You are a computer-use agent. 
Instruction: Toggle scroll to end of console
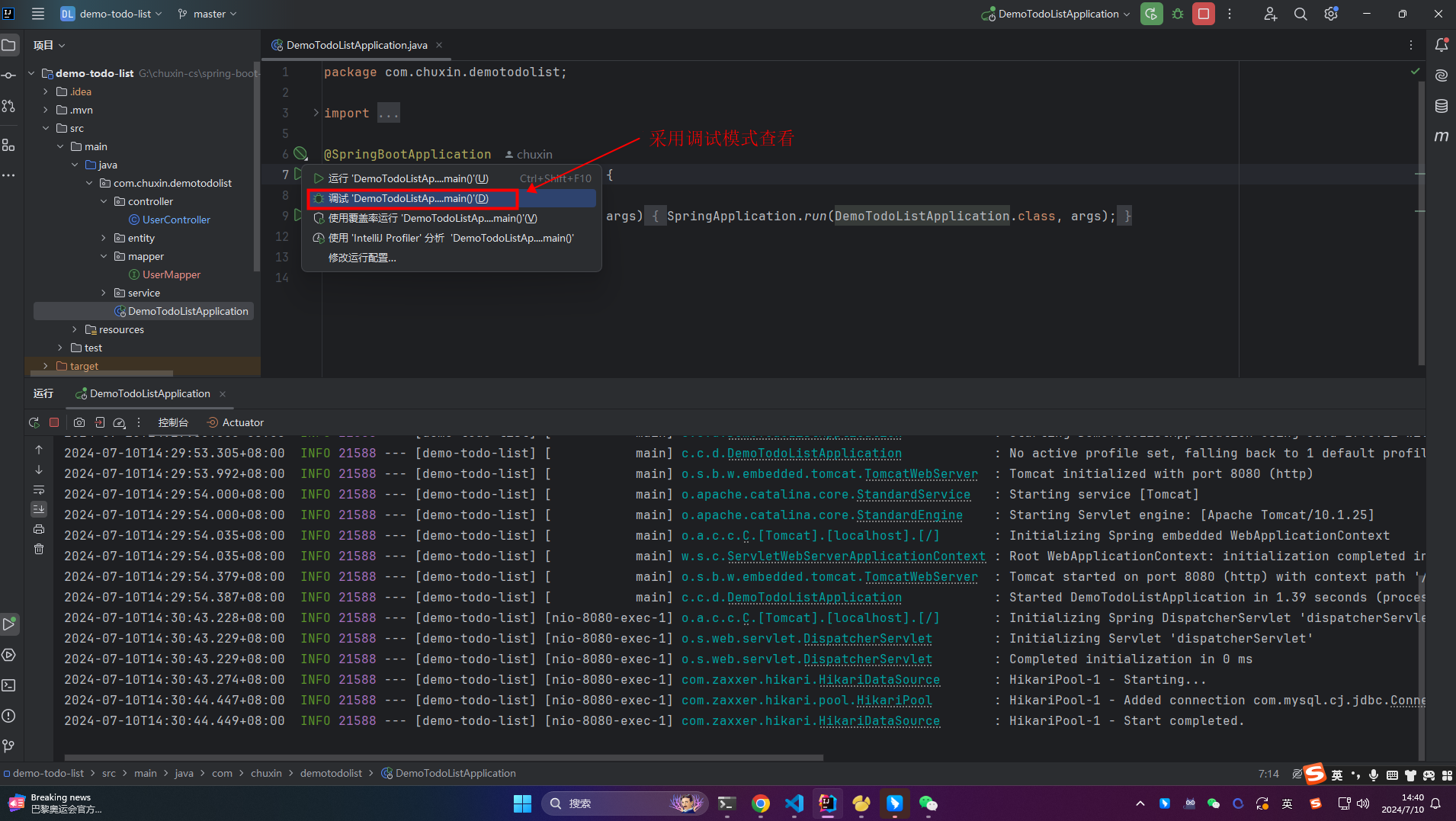(x=39, y=508)
